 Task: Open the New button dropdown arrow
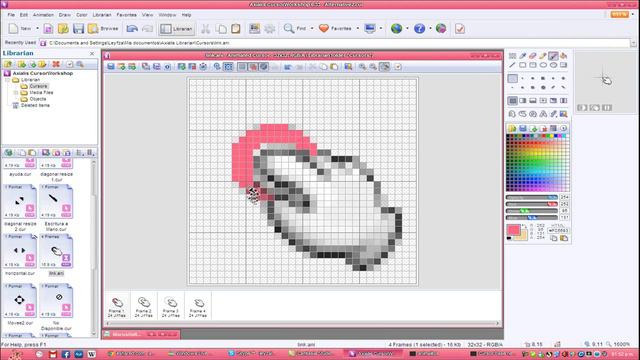(x=37, y=29)
